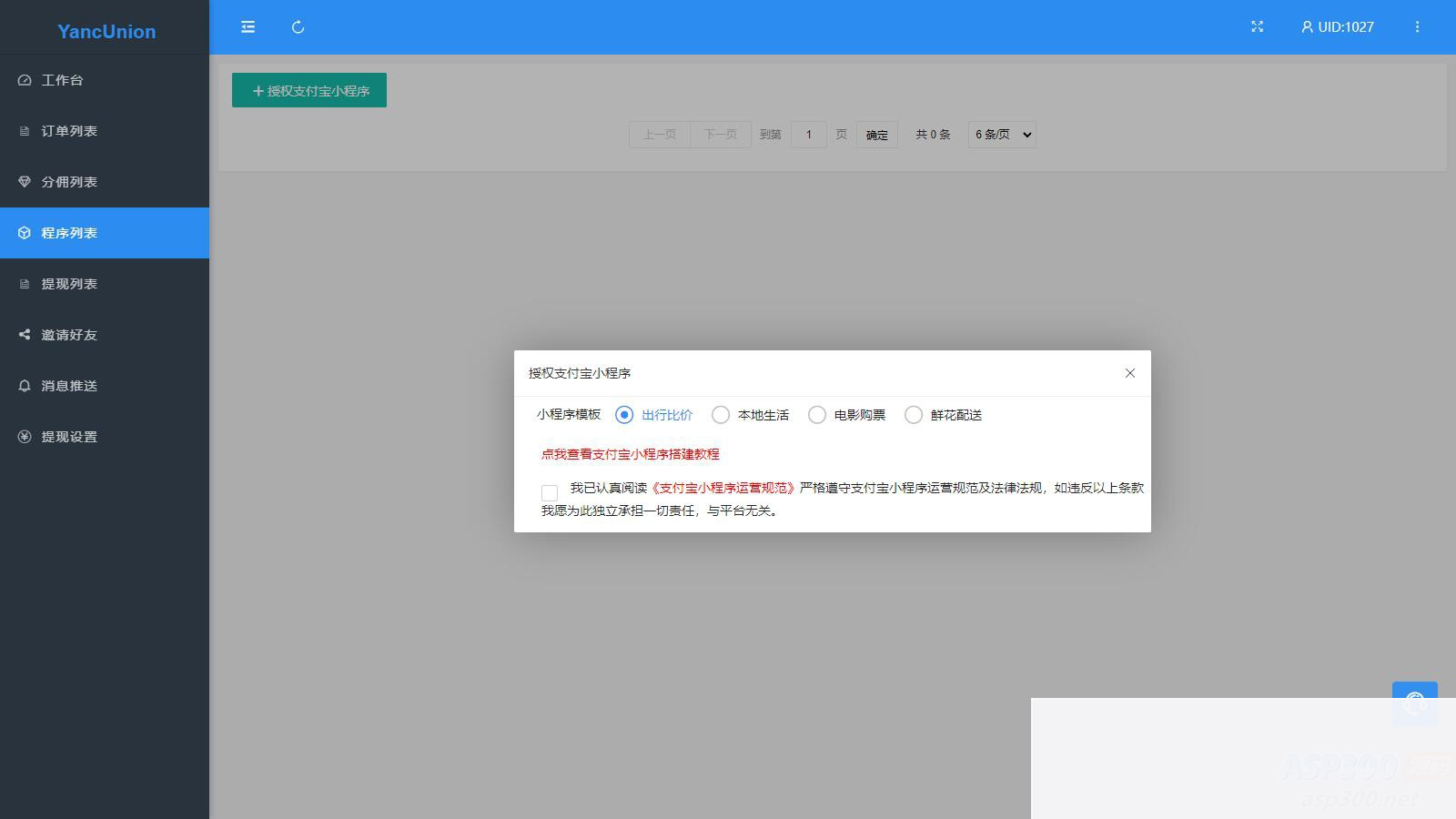Open the three-dot menu top right
1456x819 pixels.
click(x=1417, y=26)
